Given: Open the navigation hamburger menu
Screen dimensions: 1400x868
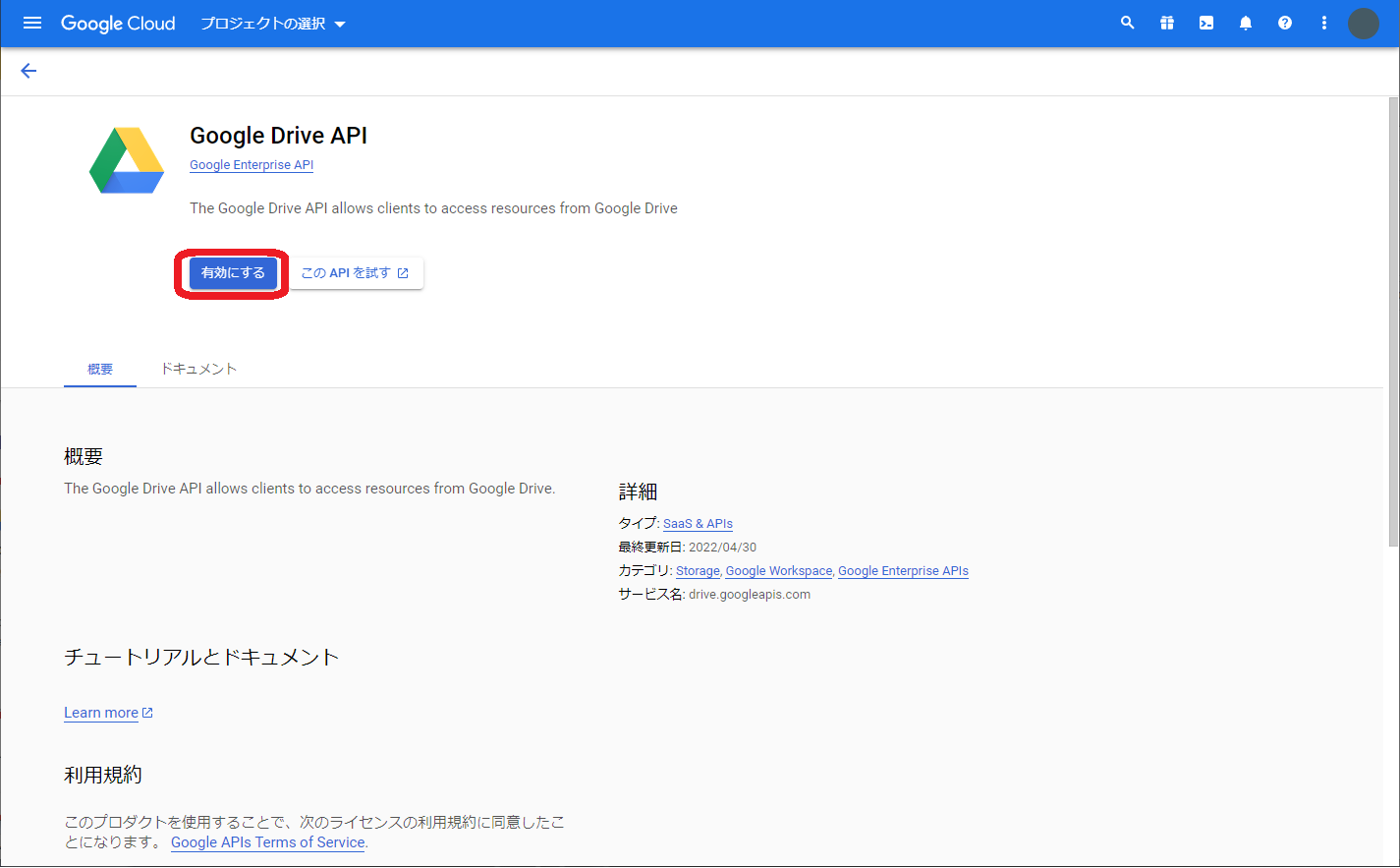Looking at the screenshot, I should tap(32, 23).
